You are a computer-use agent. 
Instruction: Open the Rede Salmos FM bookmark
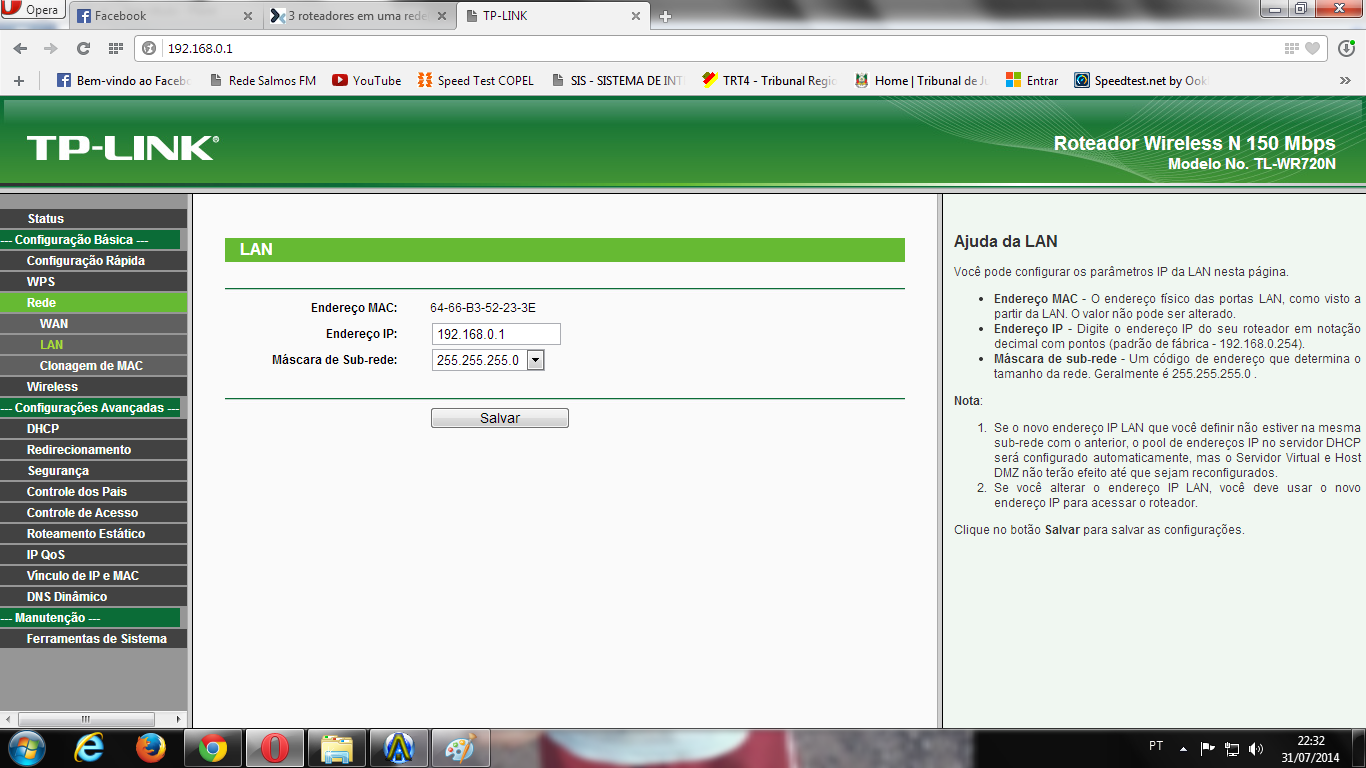(263, 81)
